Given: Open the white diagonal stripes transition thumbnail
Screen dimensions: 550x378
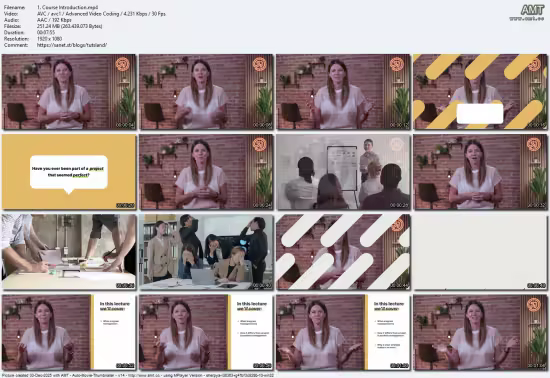Looking at the screenshot, I should click(343, 252).
